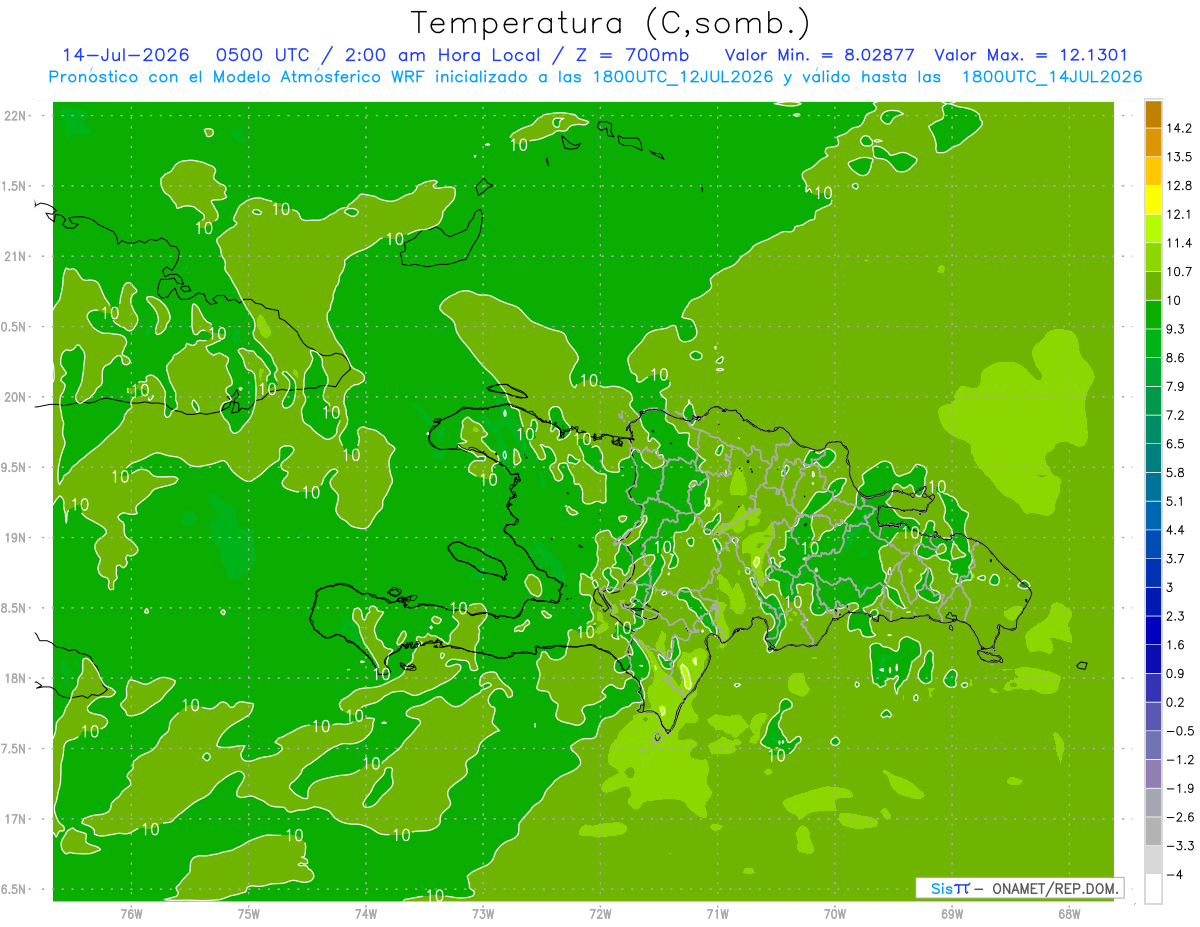Click the colorbar value '2.3'
Screen dimensions: 1200x927
[1176, 616]
